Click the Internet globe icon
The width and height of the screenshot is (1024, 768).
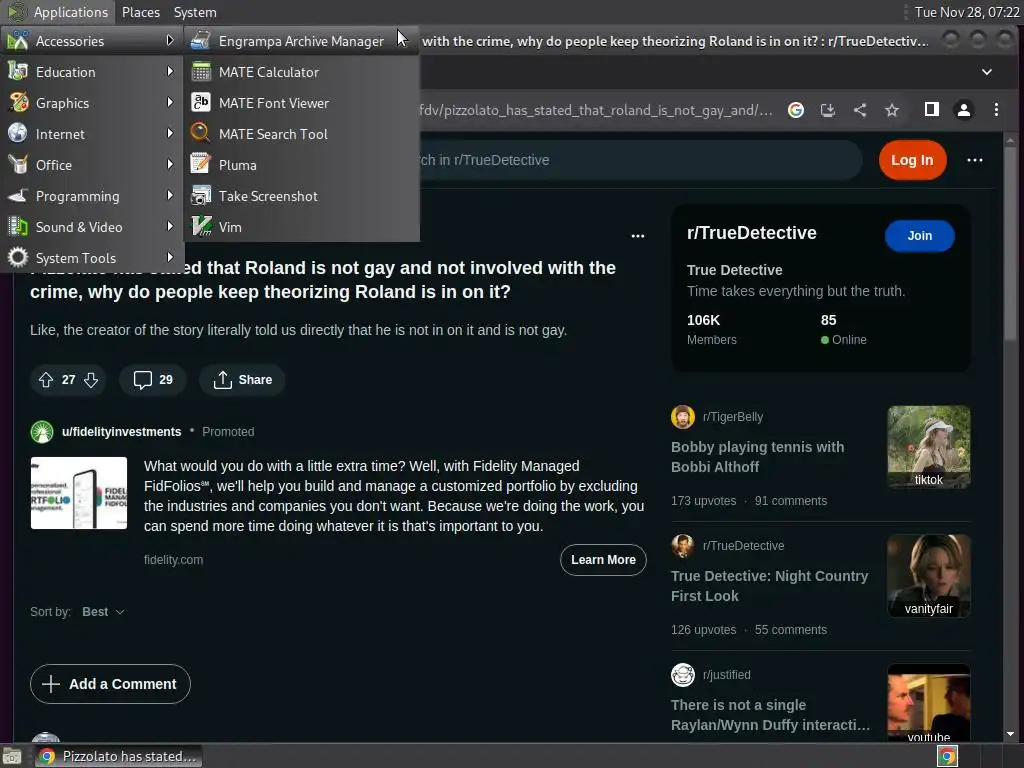tap(18, 133)
